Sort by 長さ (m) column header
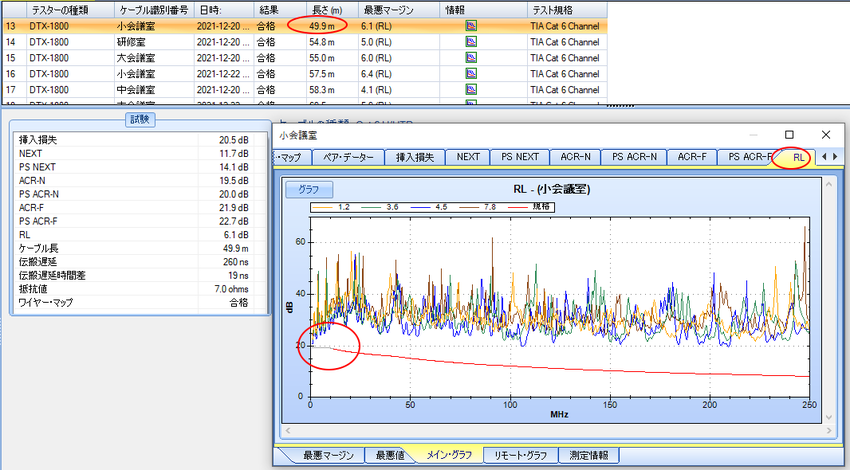Viewport: 850px width, 470px height. [x=332, y=10]
